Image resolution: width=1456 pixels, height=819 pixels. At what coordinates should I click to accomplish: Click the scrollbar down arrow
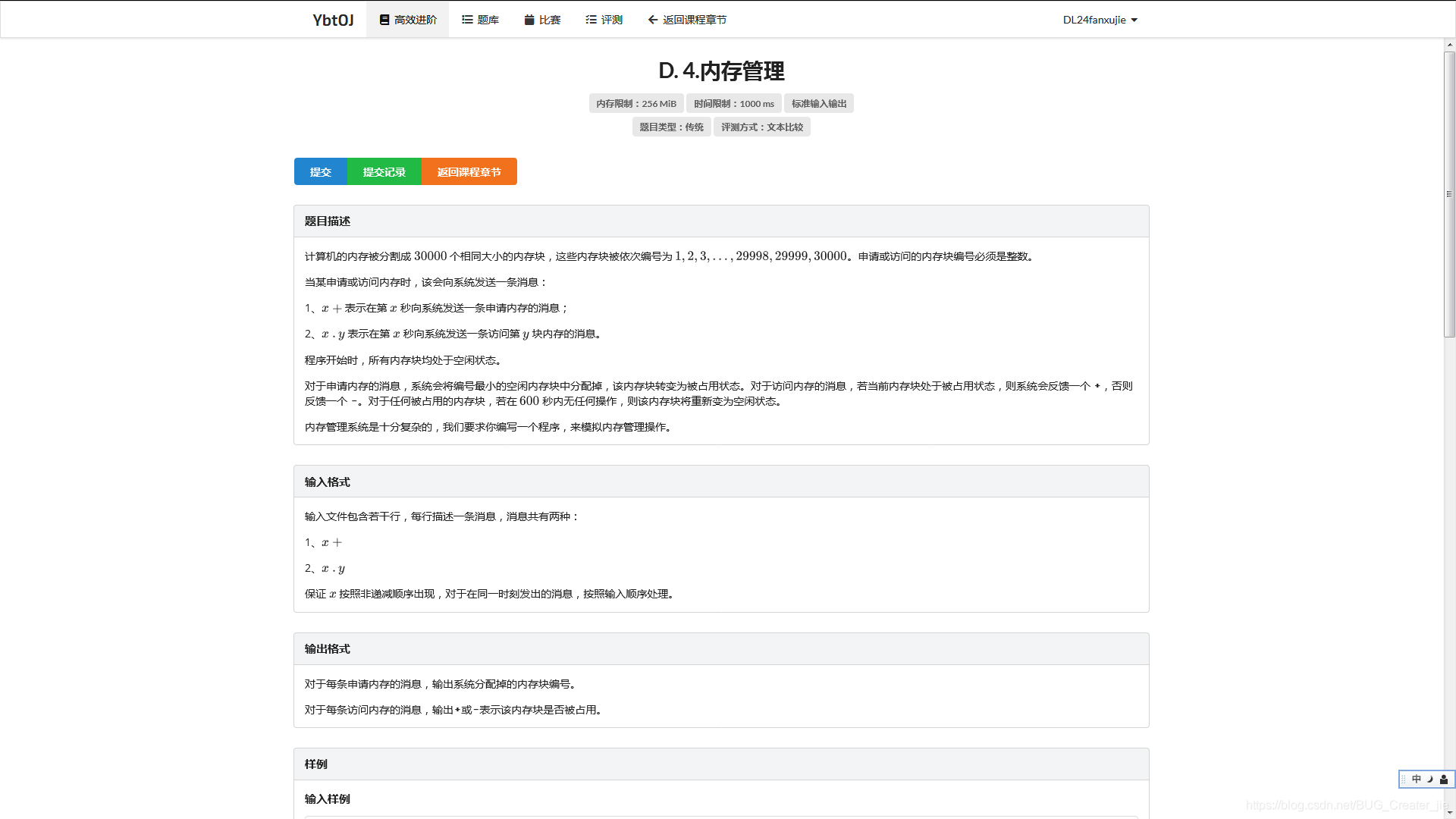tap(1449, 814)
